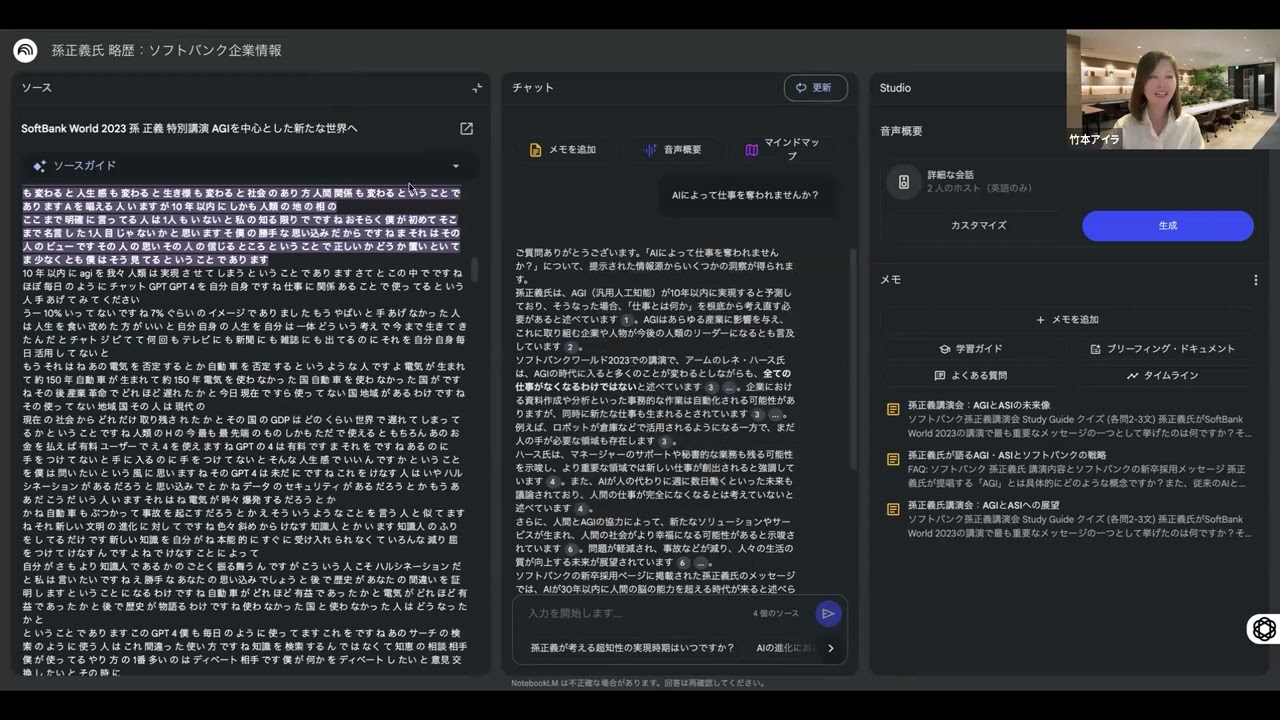
Task: Click the 更新 refresh button
Action: pos(815,88)
